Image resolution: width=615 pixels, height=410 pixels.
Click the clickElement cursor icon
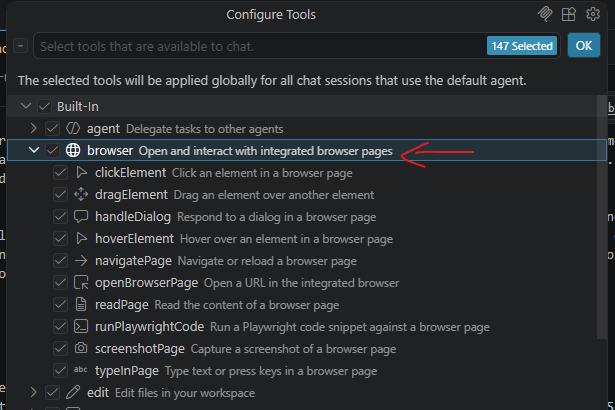click(x=81, y=172)
